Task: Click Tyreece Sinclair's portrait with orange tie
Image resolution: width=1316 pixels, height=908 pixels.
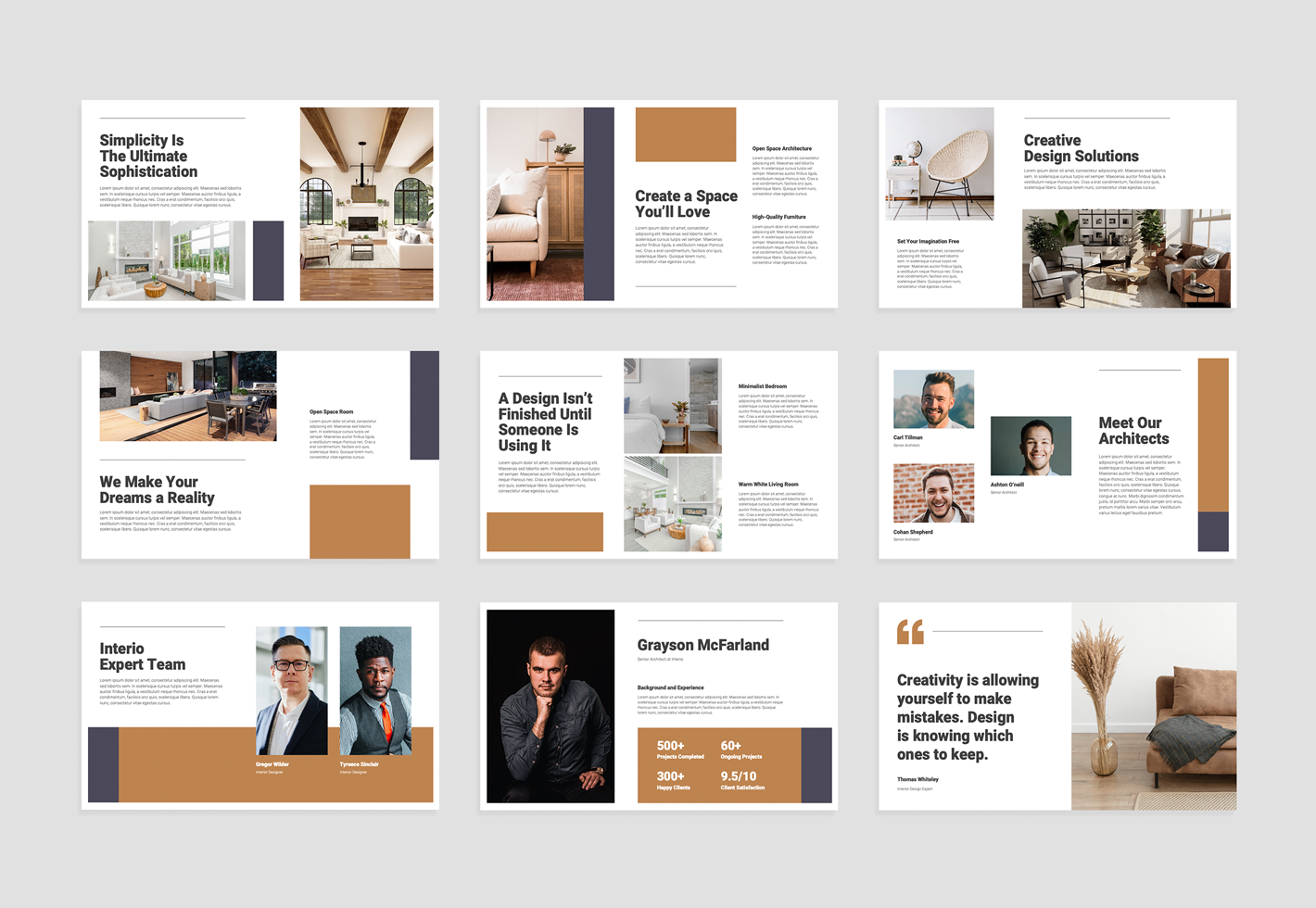Action: (x=375, y=690)
